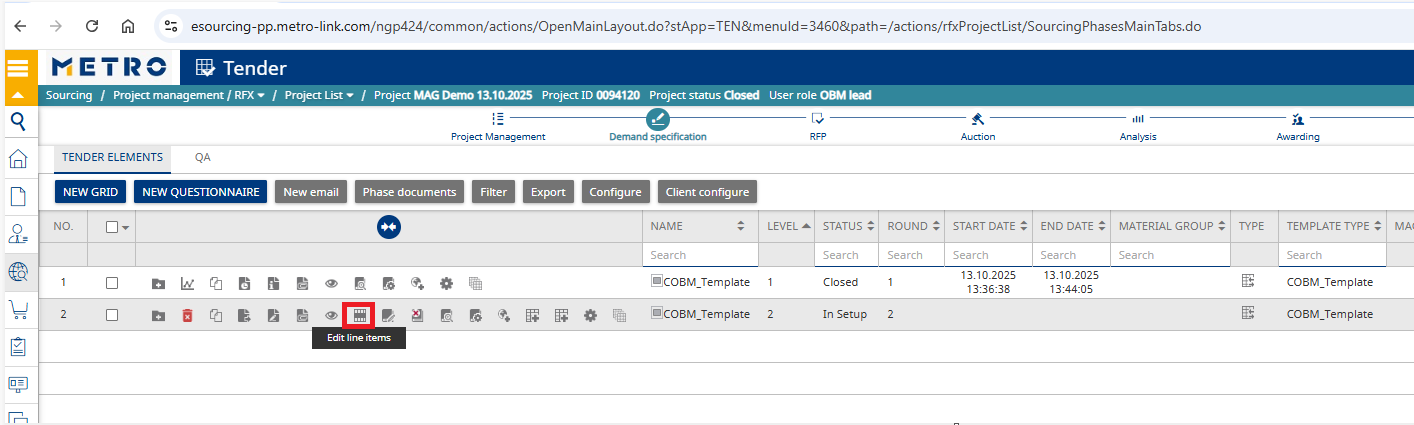This screenshot has width=1414, height=425.
Task: Sort by the START DATE column arrows
Action: [1024, 226]
